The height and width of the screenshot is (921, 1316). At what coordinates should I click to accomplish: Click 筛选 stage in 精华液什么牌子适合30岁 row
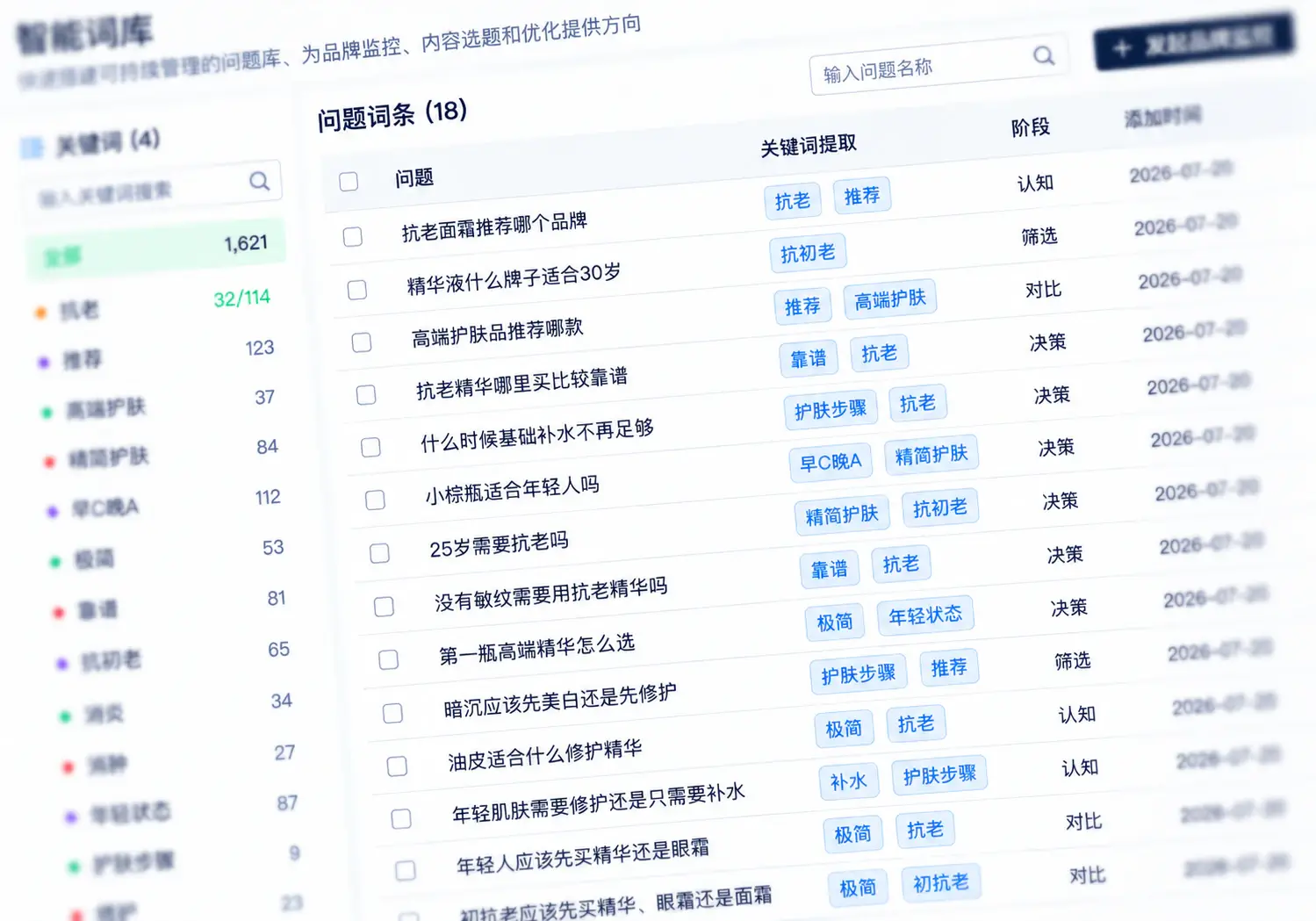coord(1039,236)
